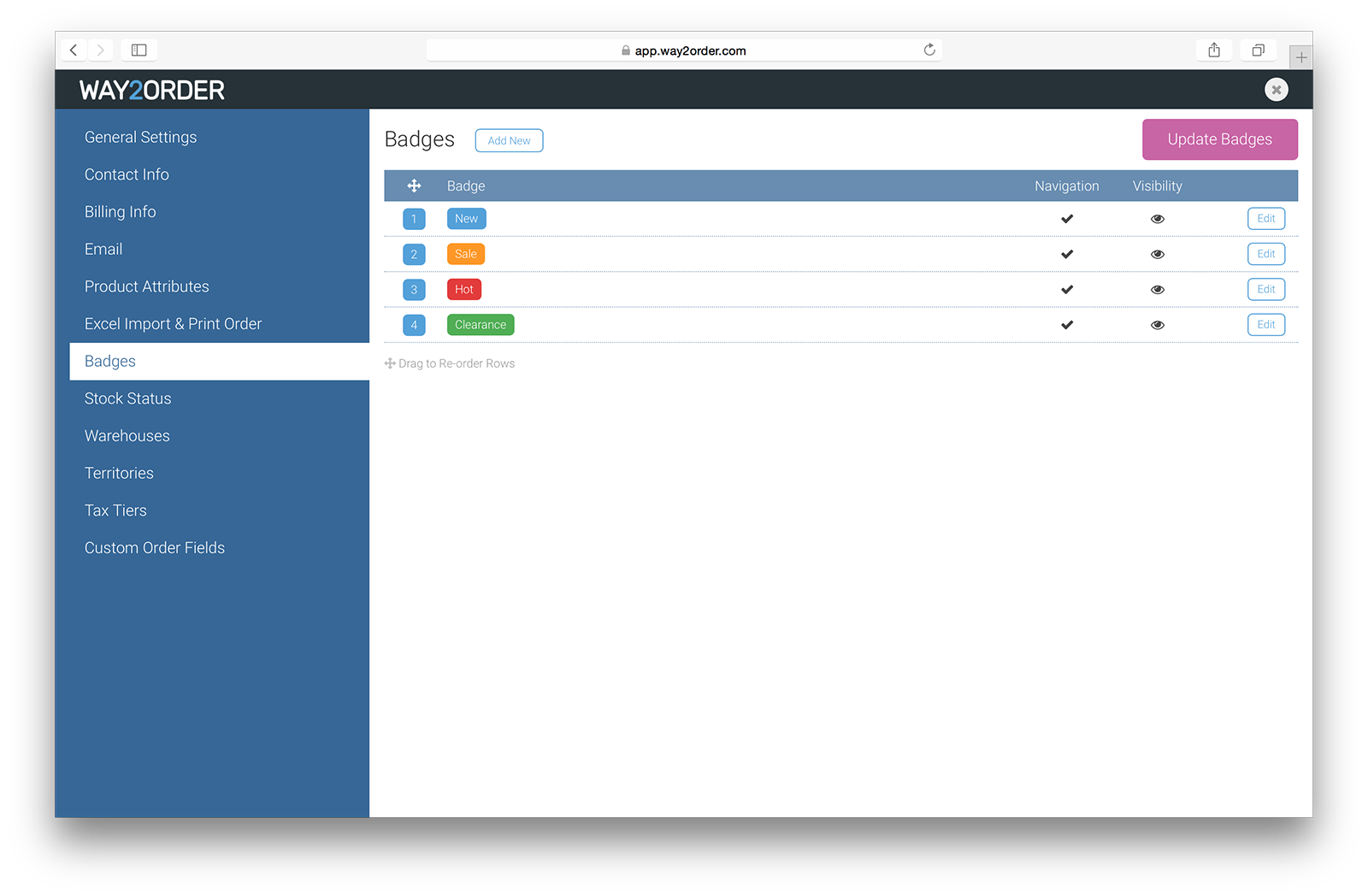Click the Badges page heading
The width and height of the screenshot is (1368, 896).
(419, 139)
